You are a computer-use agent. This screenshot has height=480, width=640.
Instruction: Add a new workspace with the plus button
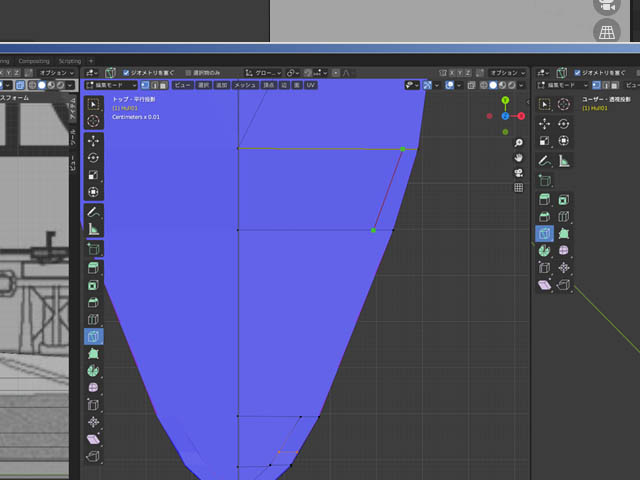91,61
